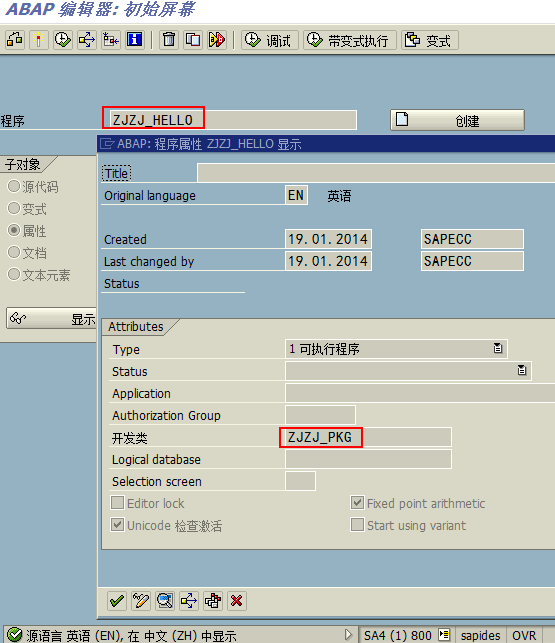Click the OVR overwrite mode indicator
This screenshot has height=643, width=555.
click(524, 636)
